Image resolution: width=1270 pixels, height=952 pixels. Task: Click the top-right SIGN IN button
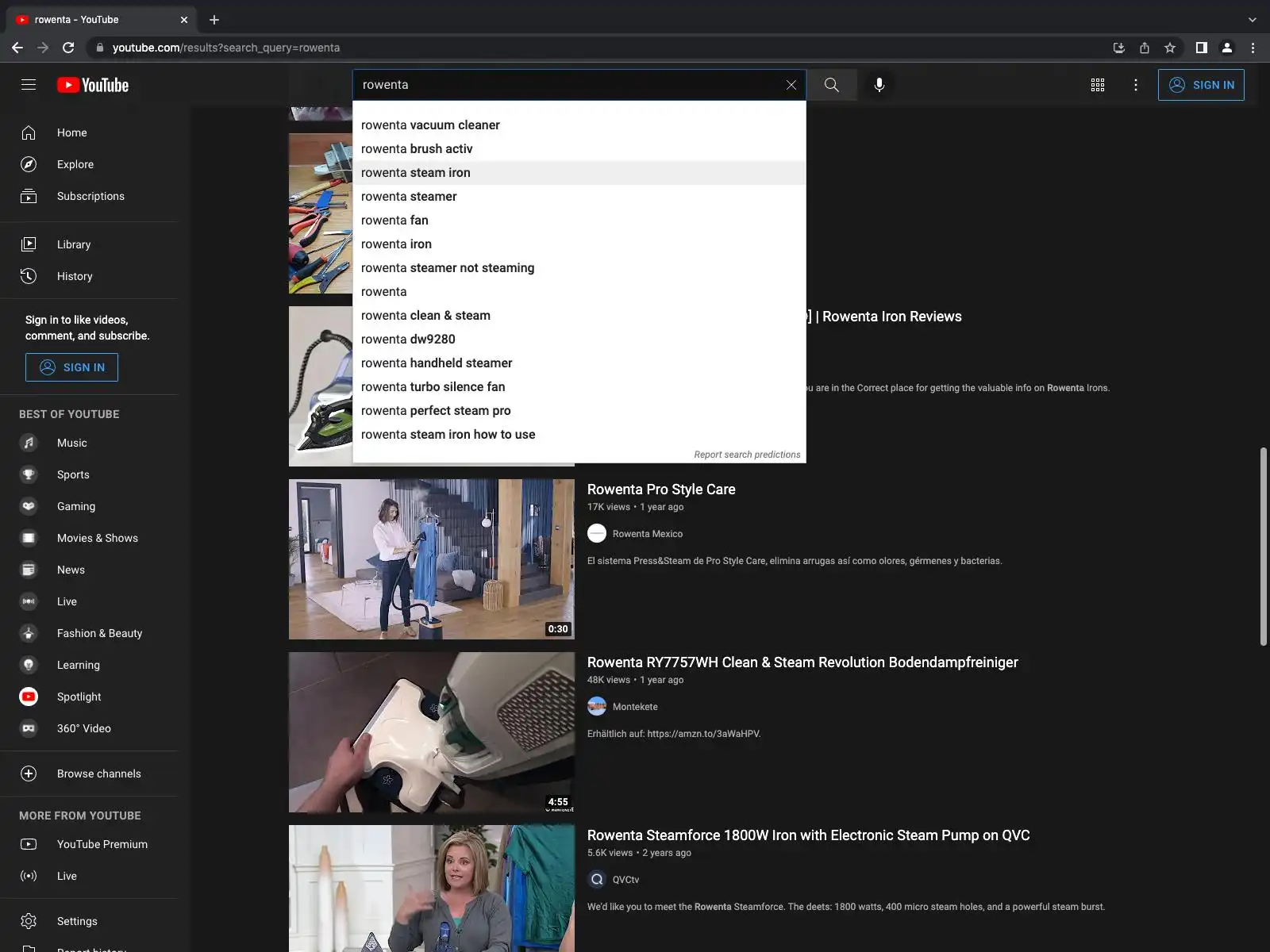point(1201,85)
